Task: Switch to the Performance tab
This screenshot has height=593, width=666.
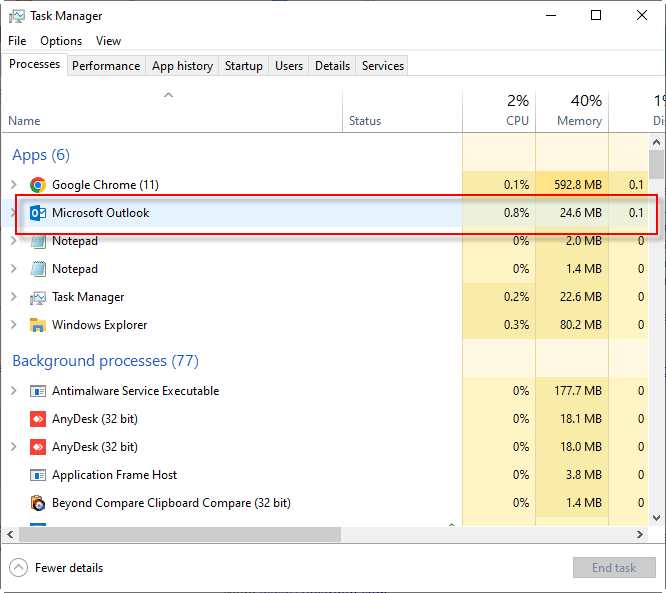Action: pyautogui.click(x=106, y=66)
